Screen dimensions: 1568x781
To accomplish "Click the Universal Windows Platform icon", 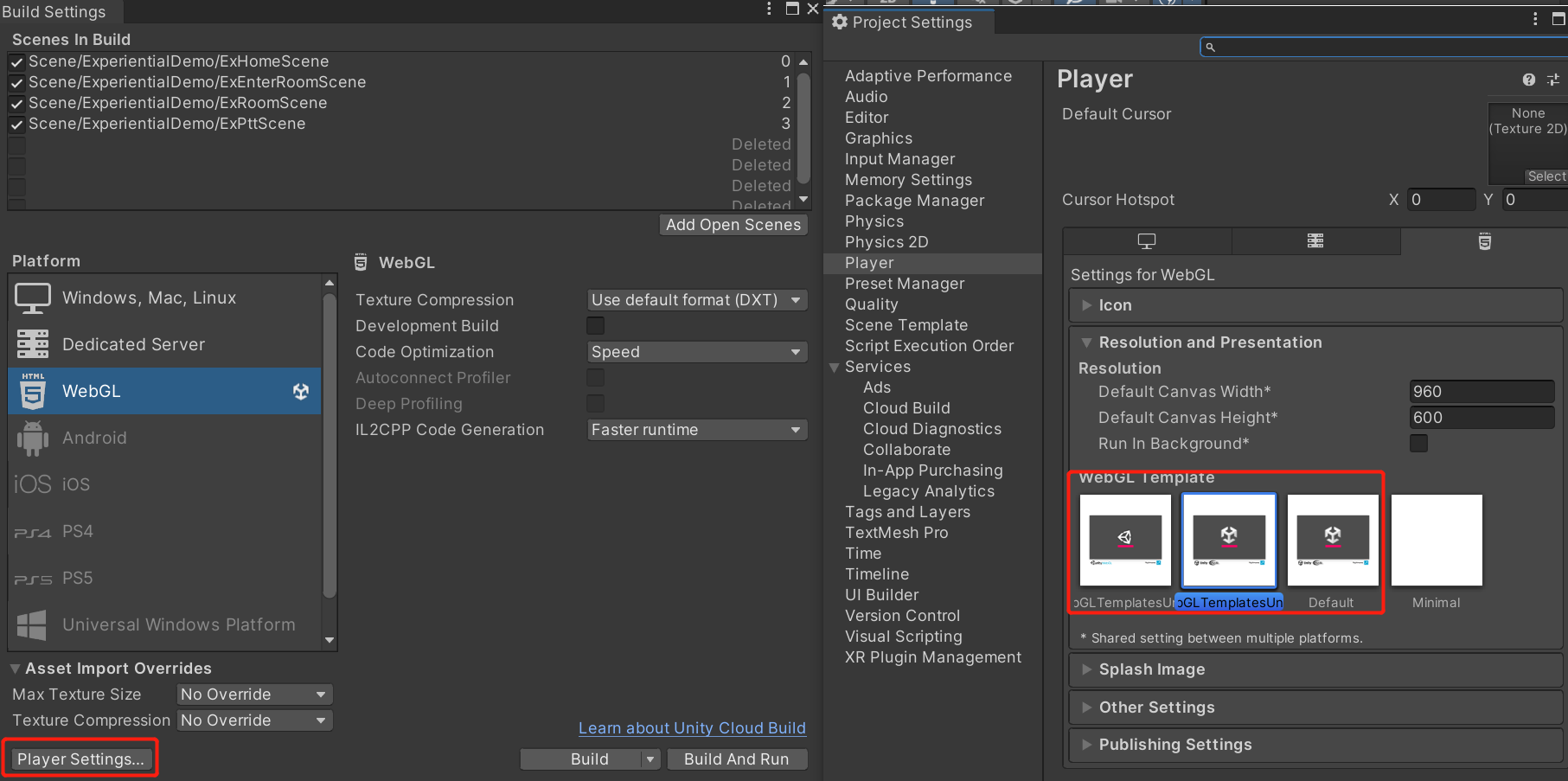I will [x=33, y=624].
